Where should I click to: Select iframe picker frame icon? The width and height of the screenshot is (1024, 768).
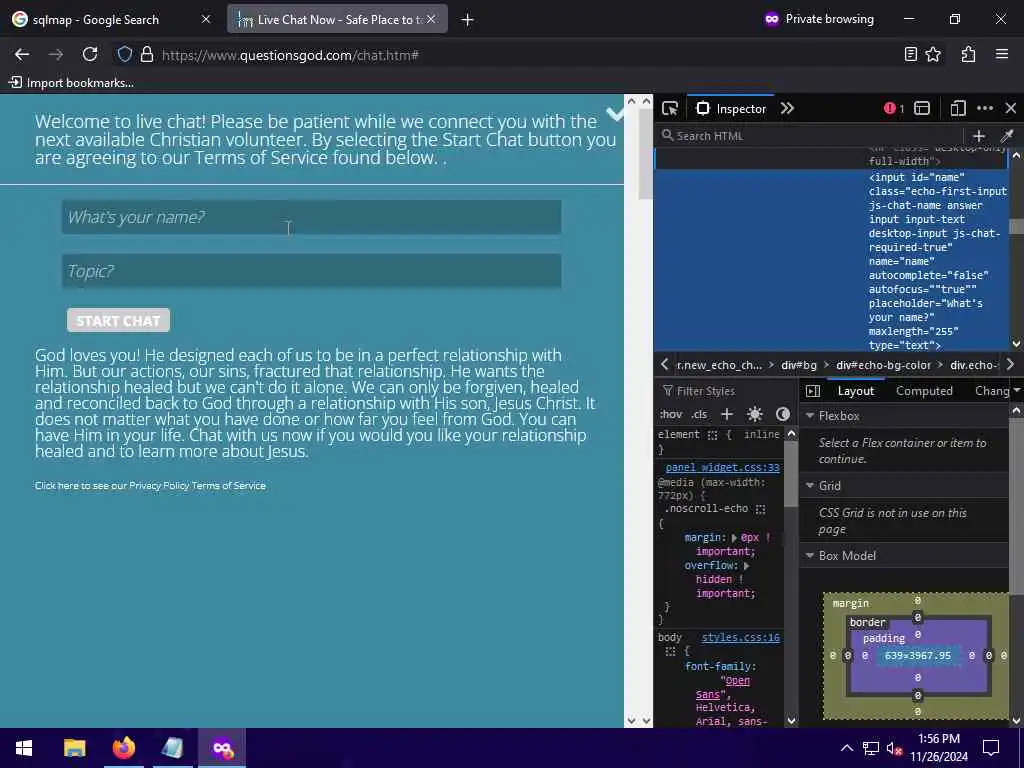click(x=921, y=108)
